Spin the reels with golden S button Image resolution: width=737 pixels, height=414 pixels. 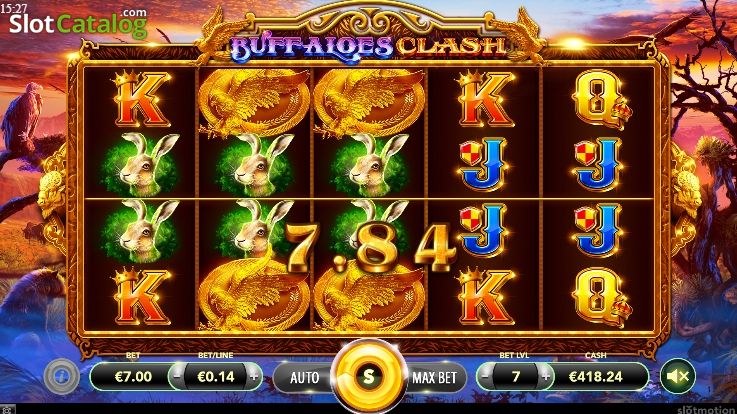pos(368,375)
